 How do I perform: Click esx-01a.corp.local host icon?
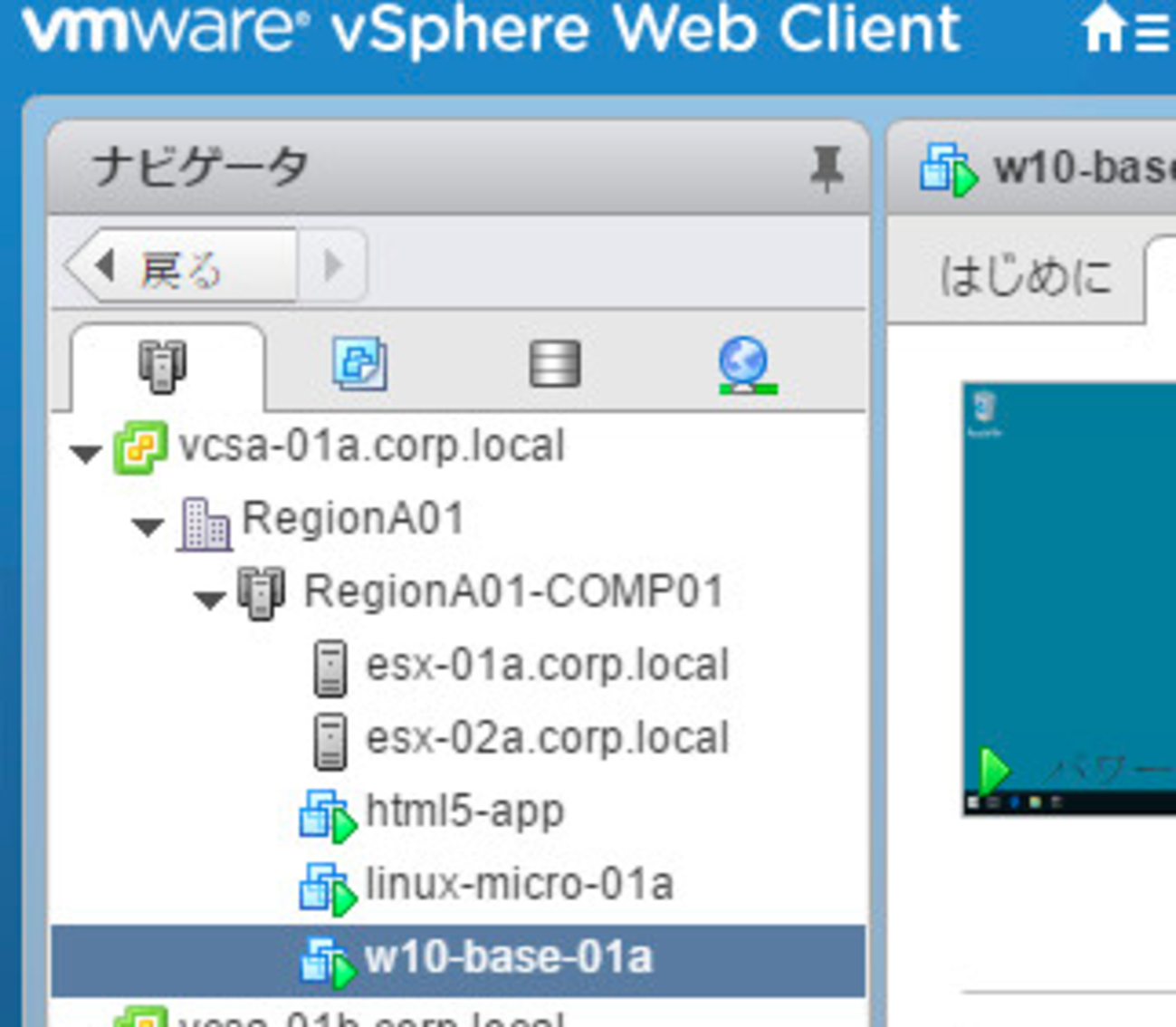click(x=330, y=668)
